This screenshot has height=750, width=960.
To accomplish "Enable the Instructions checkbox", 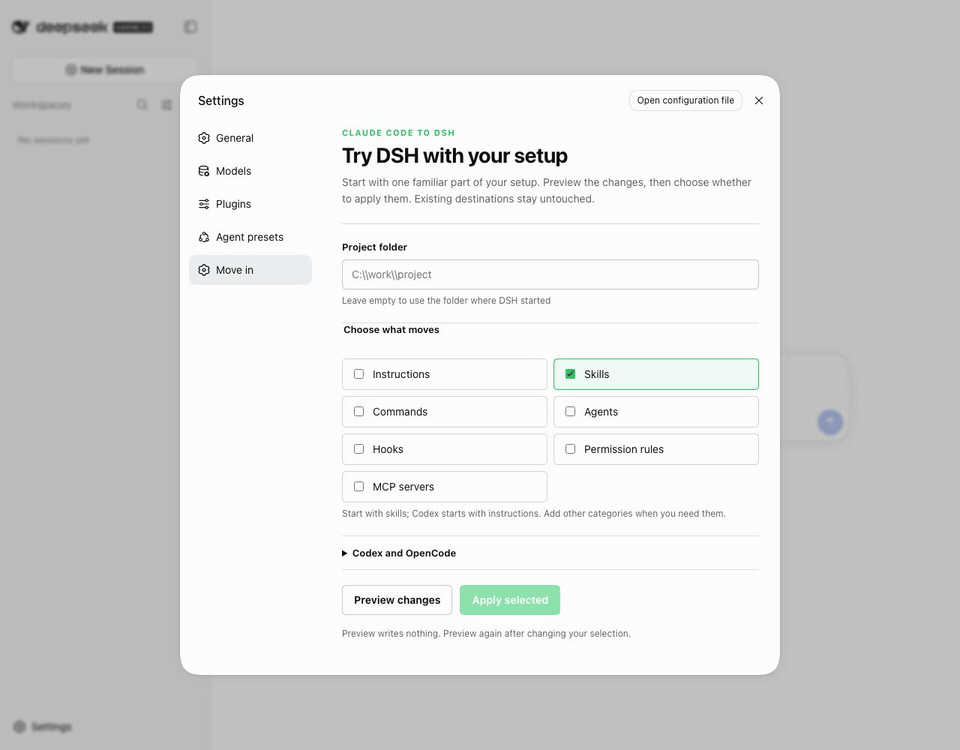I will (x=359, y=374).
